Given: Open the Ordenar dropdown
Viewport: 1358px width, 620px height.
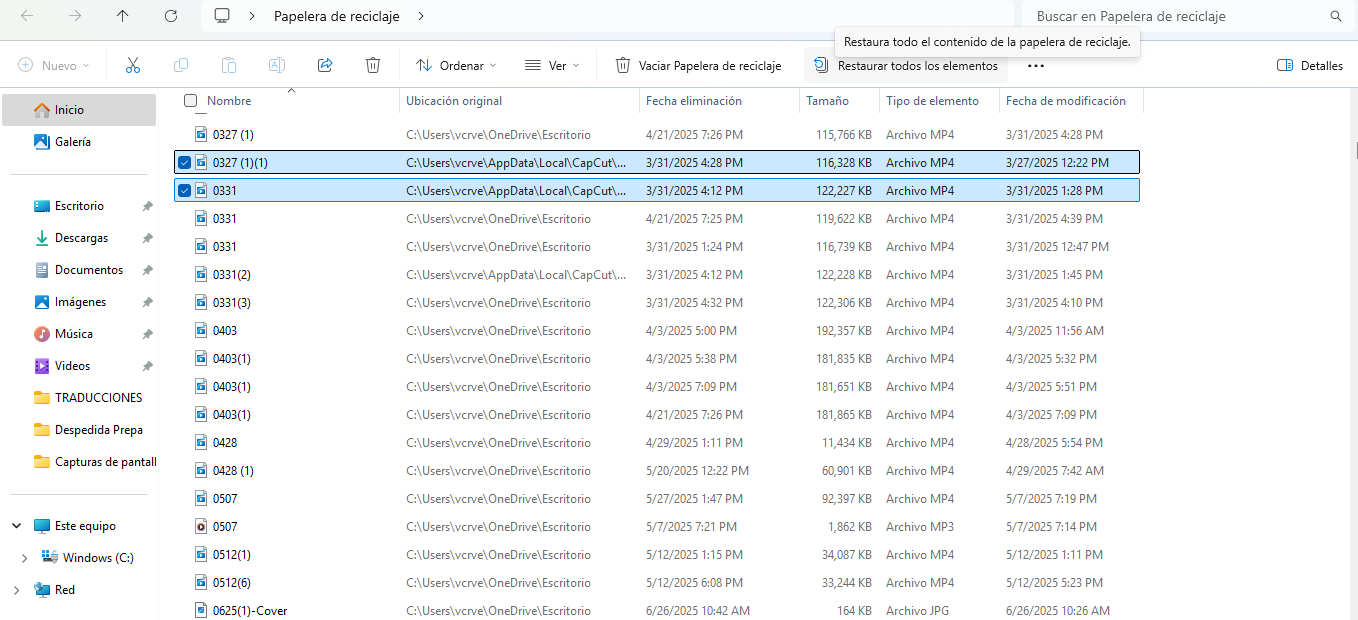Looking at the screenshot, I should click(x=456, y=66).
